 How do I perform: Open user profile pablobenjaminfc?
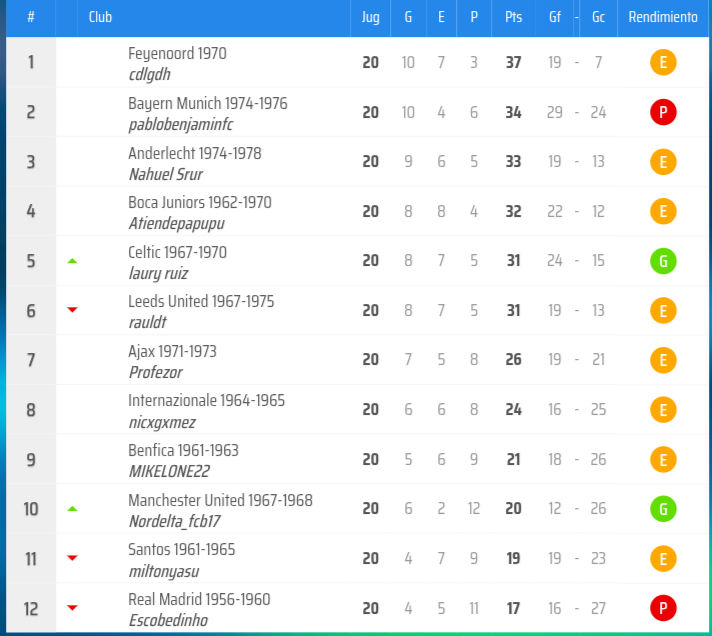pyautogui.click(x=179, y=125)
